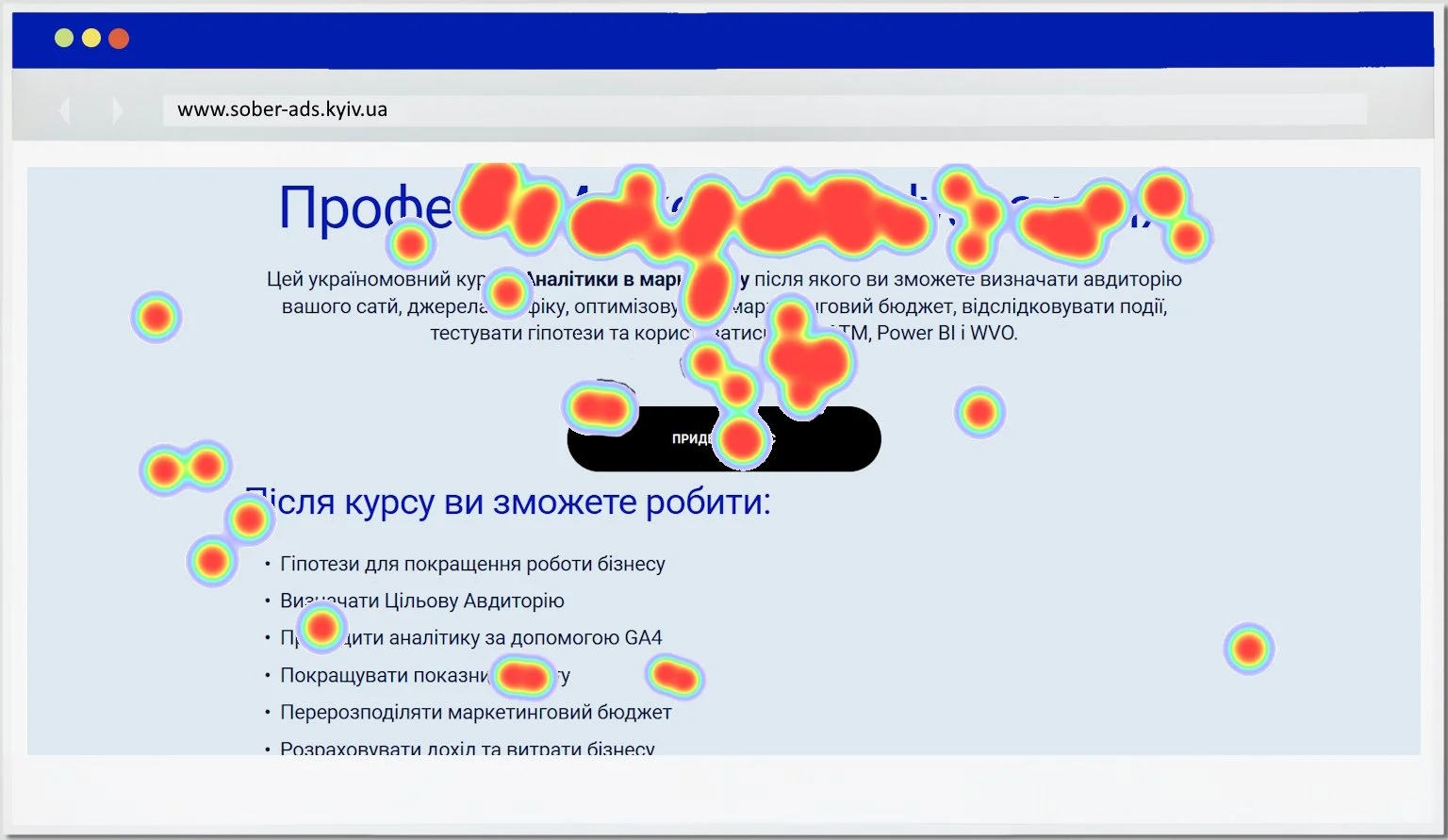
Task: Click the Гіпотези для покращення роботи бізнесу line
Action: [473, 564]
